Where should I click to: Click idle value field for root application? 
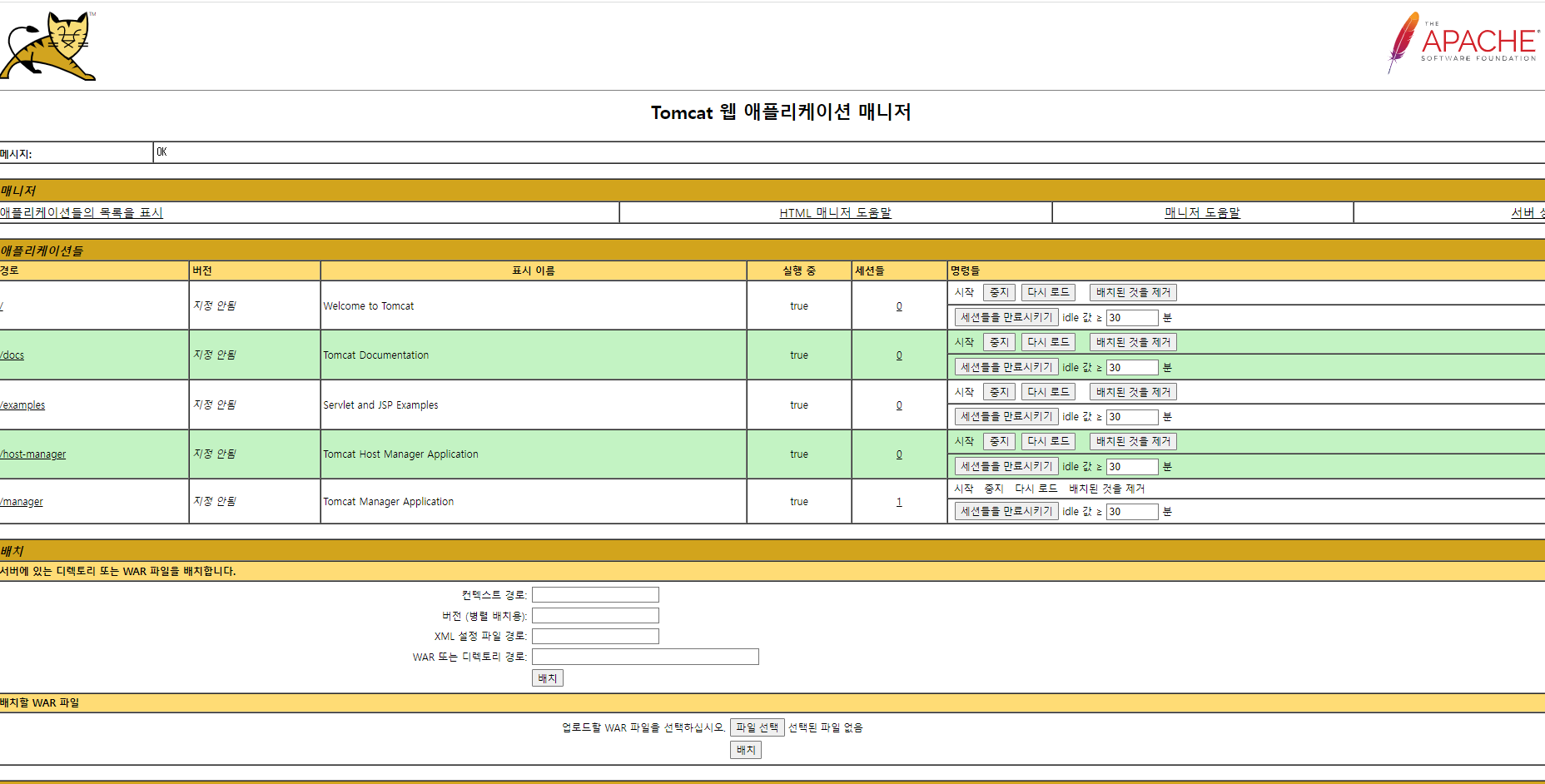pyautogui.click(x=1132, y=318)
